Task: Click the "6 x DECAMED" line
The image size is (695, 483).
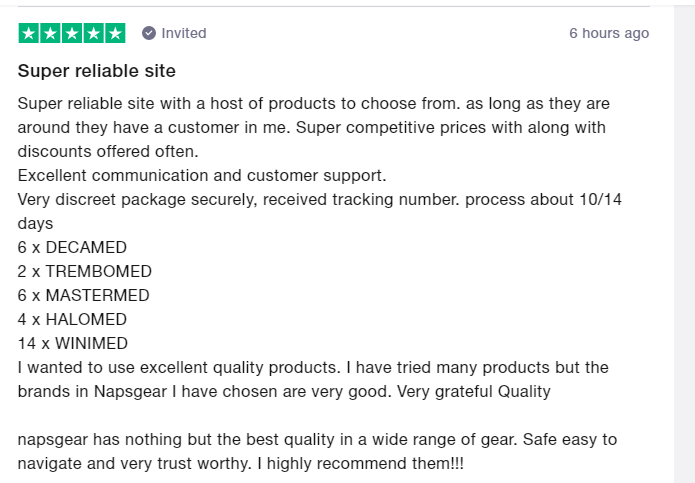Action: point(72,247)
